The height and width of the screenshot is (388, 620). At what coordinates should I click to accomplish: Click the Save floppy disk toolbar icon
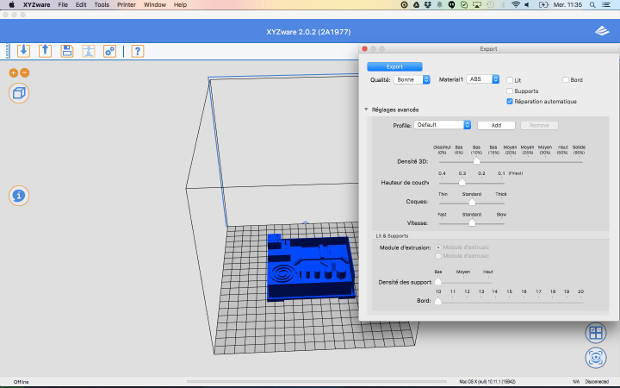(x=67, y=51)
